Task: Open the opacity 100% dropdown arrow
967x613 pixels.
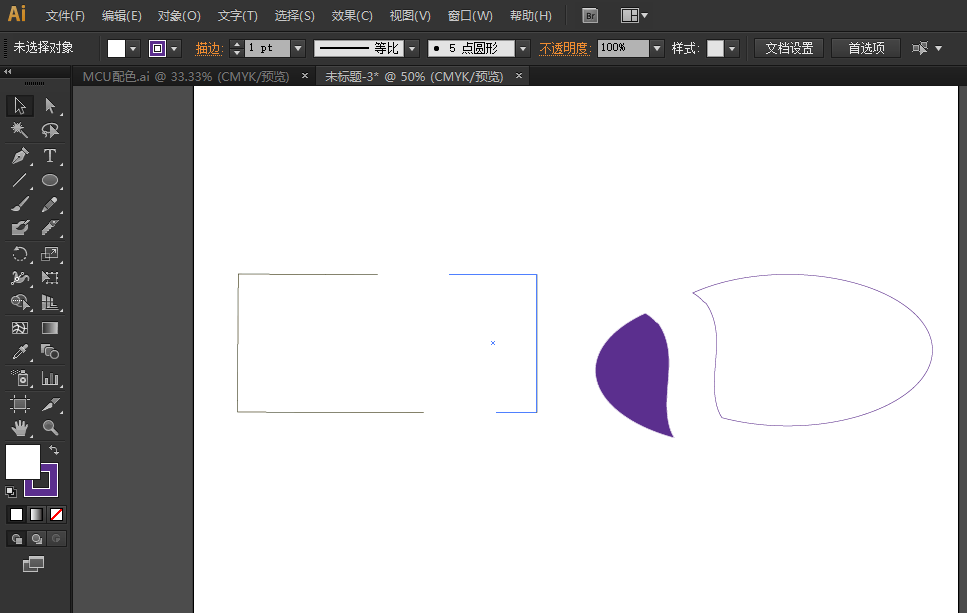Action: [x=657, y=48]
